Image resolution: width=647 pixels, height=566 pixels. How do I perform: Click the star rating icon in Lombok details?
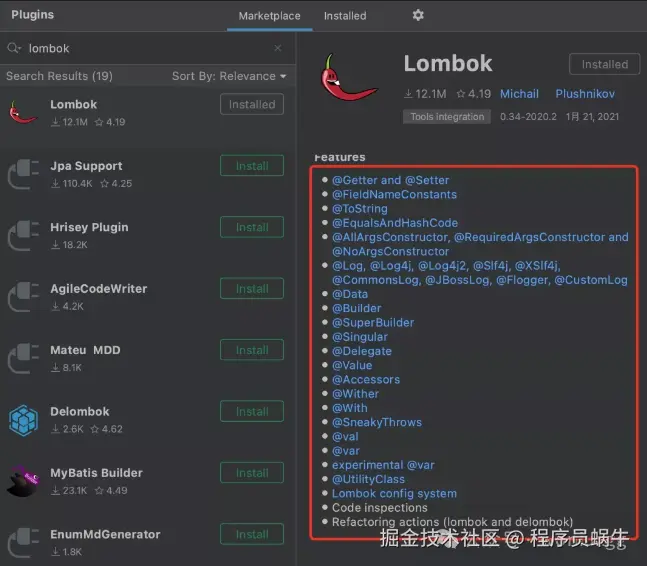(461, 94)
